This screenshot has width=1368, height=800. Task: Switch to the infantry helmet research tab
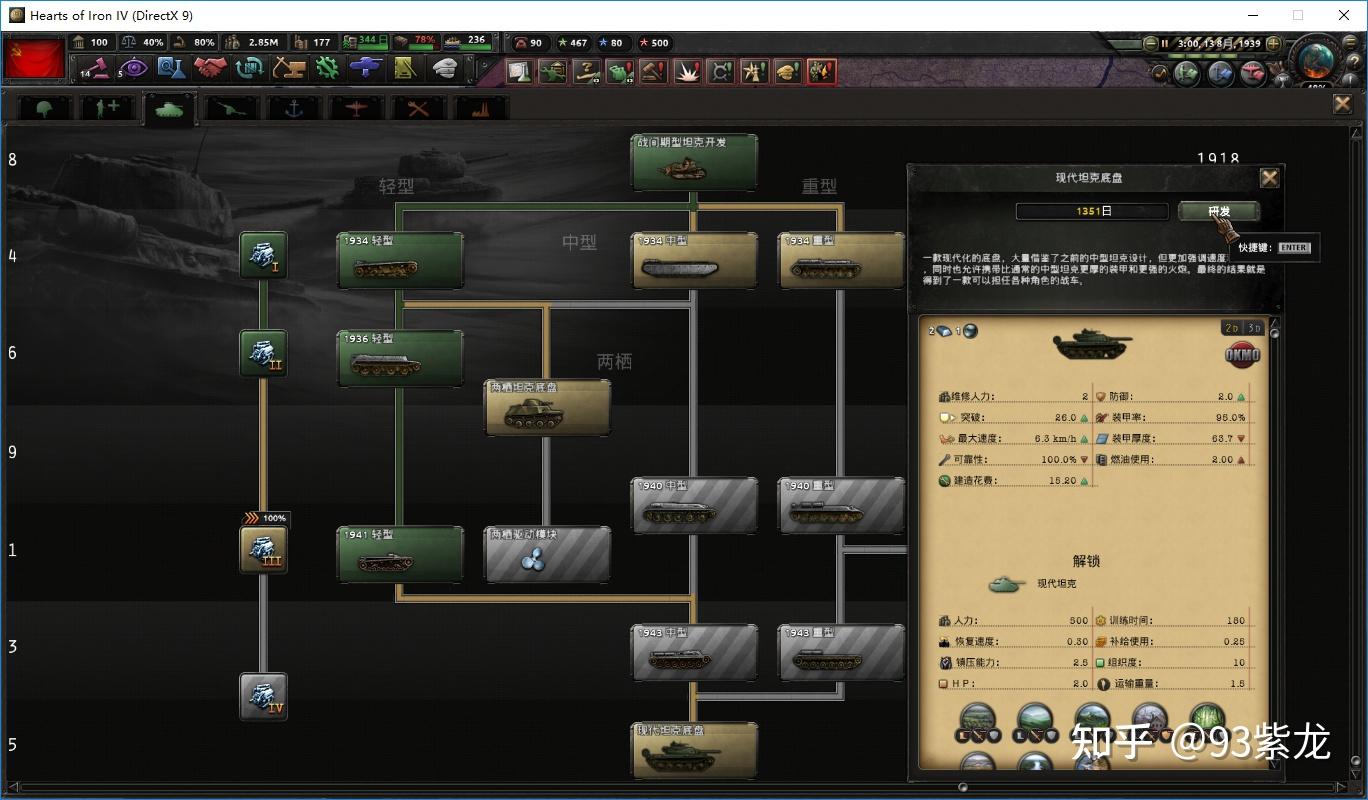pyautogui.click(x=45, y=107)
